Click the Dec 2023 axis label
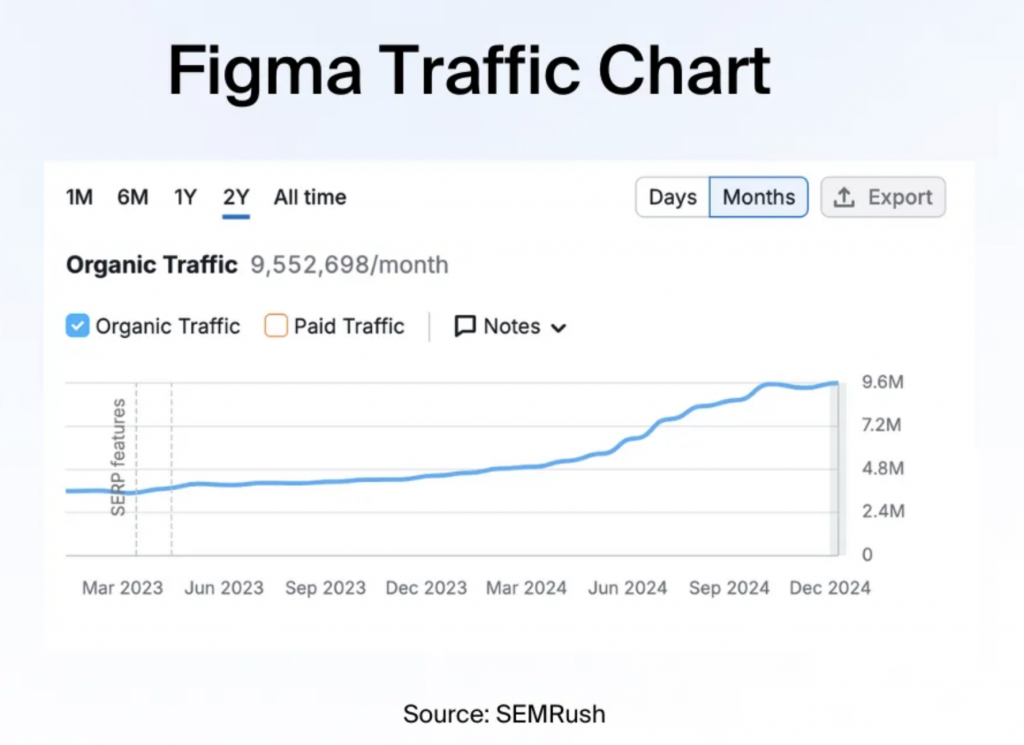The height and width of the screenshot is (745, 1024). click(x=426, y=588)
